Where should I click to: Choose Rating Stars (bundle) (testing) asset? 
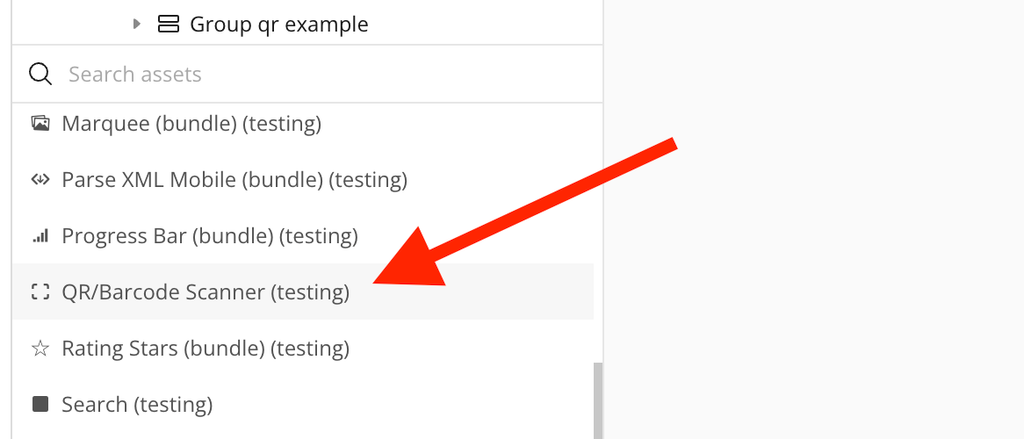205,349
